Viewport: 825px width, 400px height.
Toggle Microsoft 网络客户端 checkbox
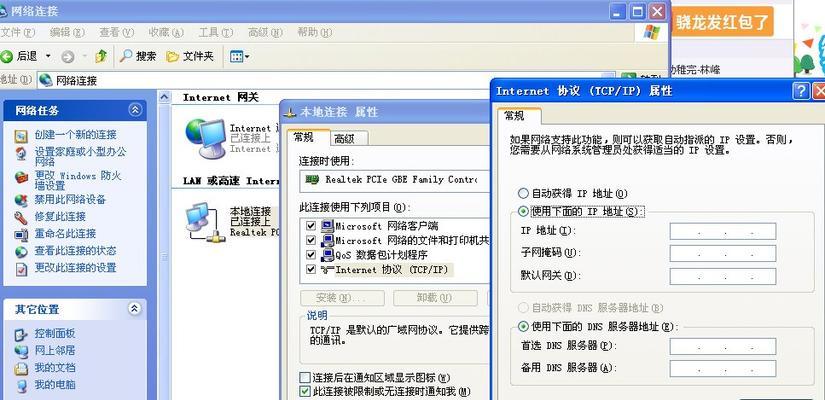pyautogui.click(x=311, y=226)
